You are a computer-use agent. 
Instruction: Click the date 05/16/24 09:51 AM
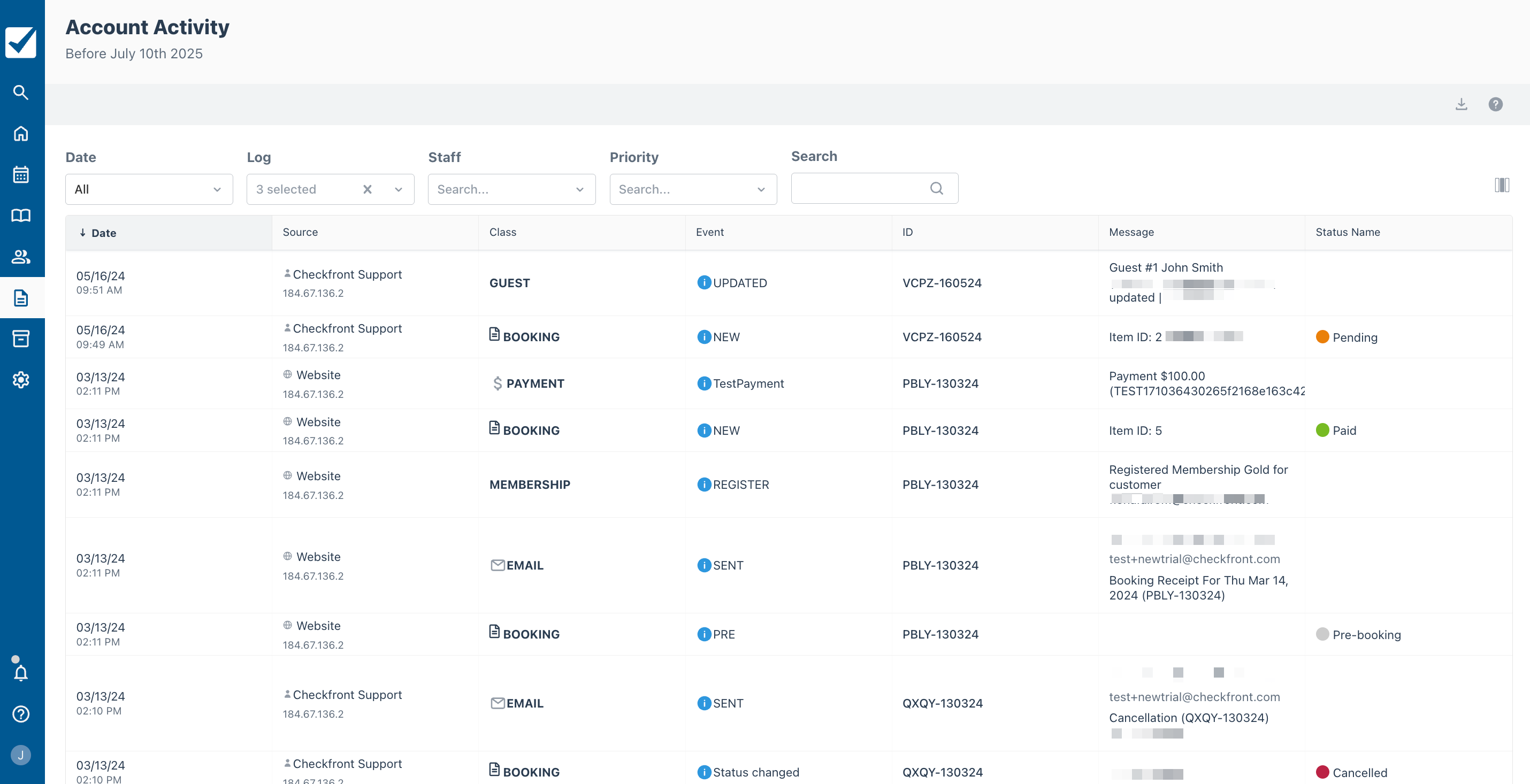101,283
